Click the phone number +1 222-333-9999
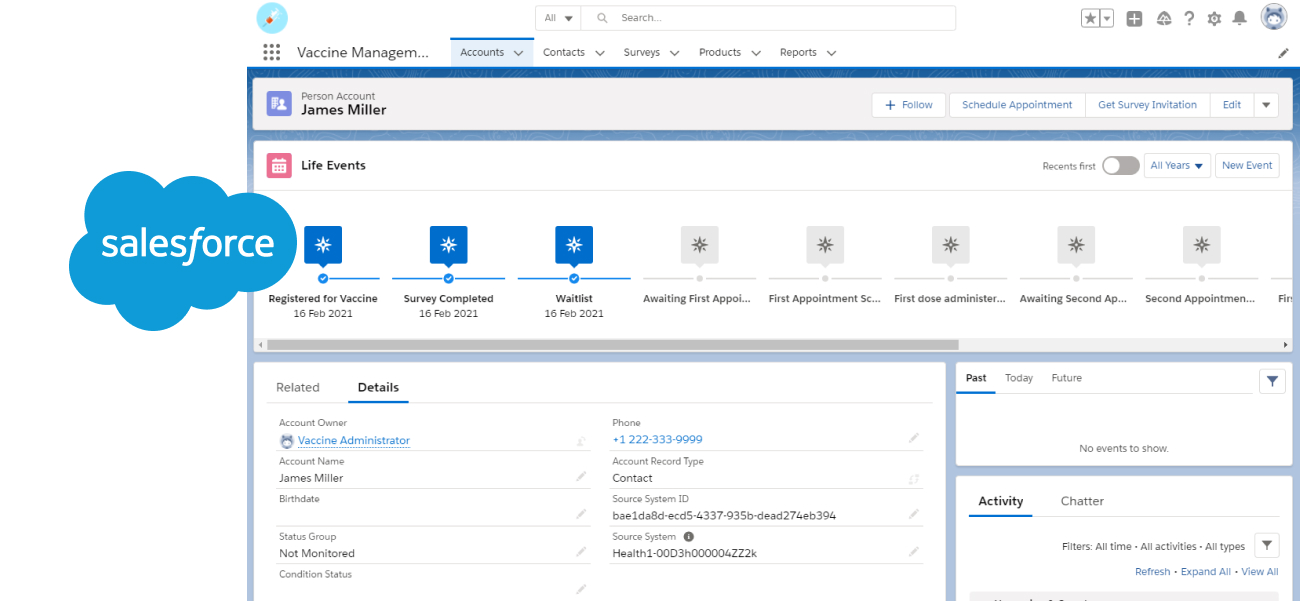Viewport: 1300px width, 601px height. 657,439
